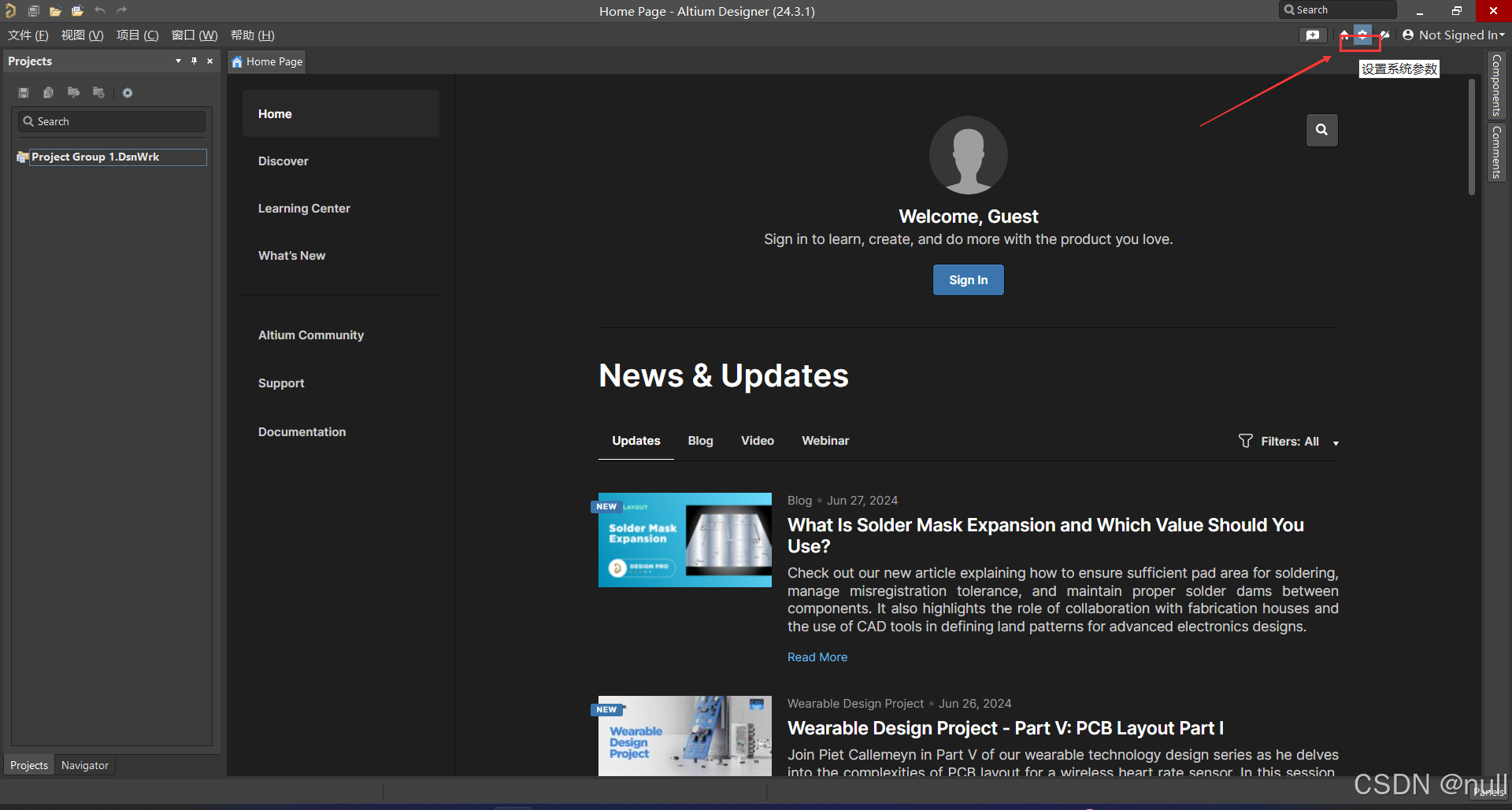Open the Support link

[281, 383]
